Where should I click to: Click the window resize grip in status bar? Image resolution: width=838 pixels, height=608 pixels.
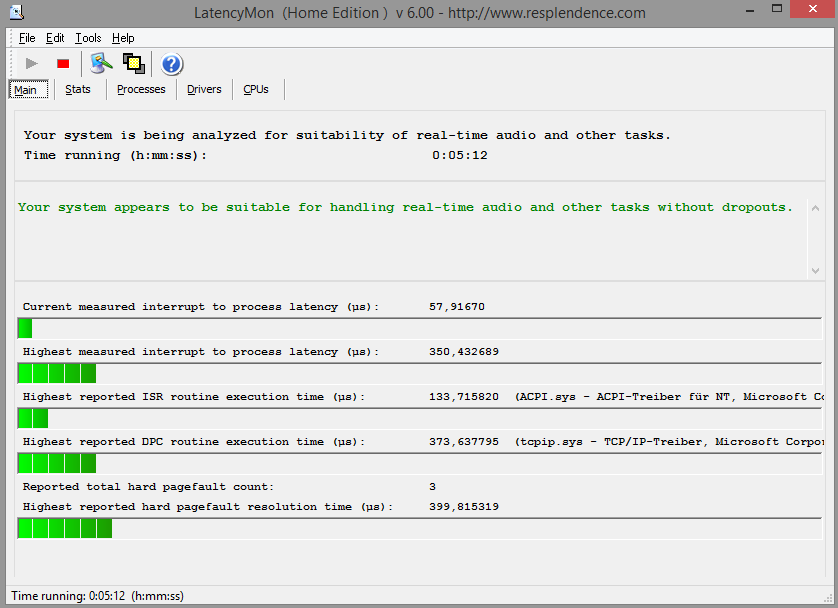pos(829,599)
